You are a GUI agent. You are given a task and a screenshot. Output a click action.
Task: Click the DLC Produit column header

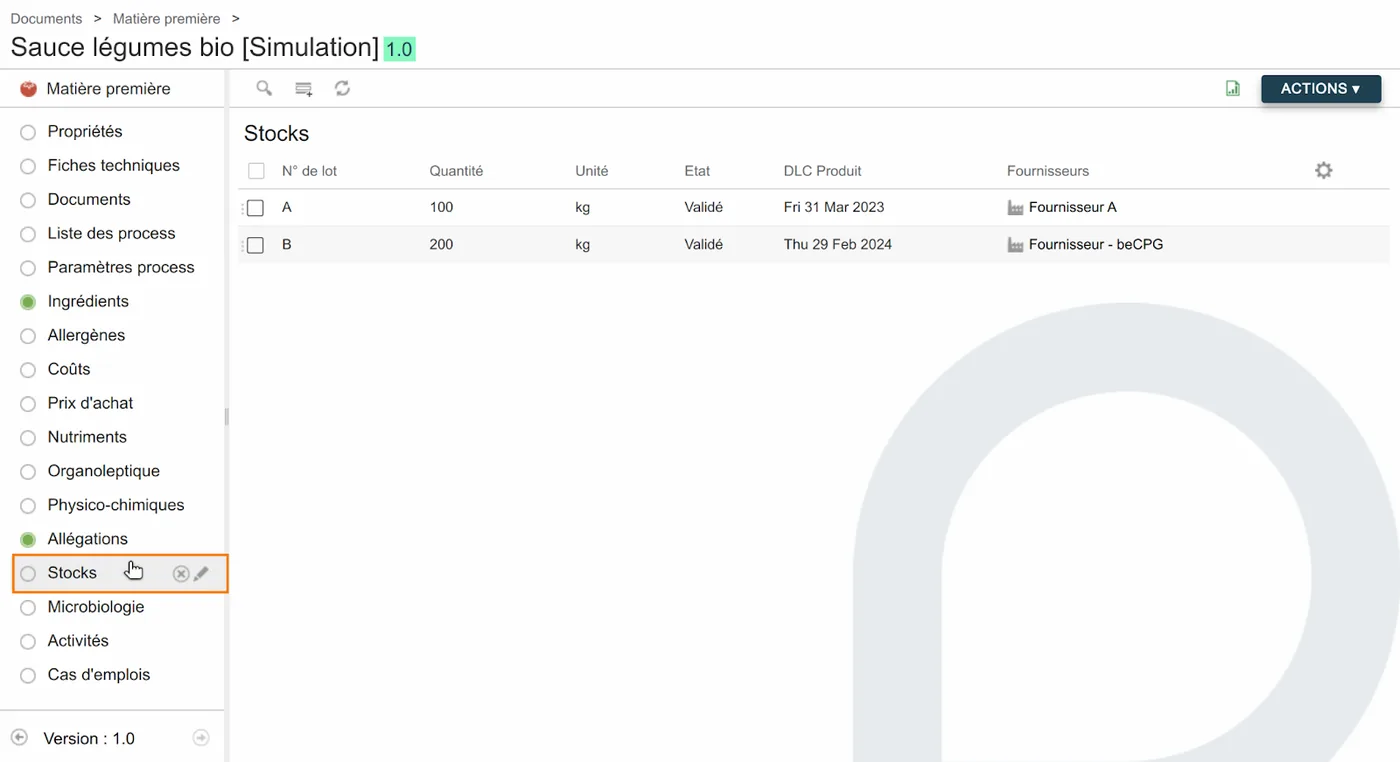pyautogui.click(x=822, y=171)
